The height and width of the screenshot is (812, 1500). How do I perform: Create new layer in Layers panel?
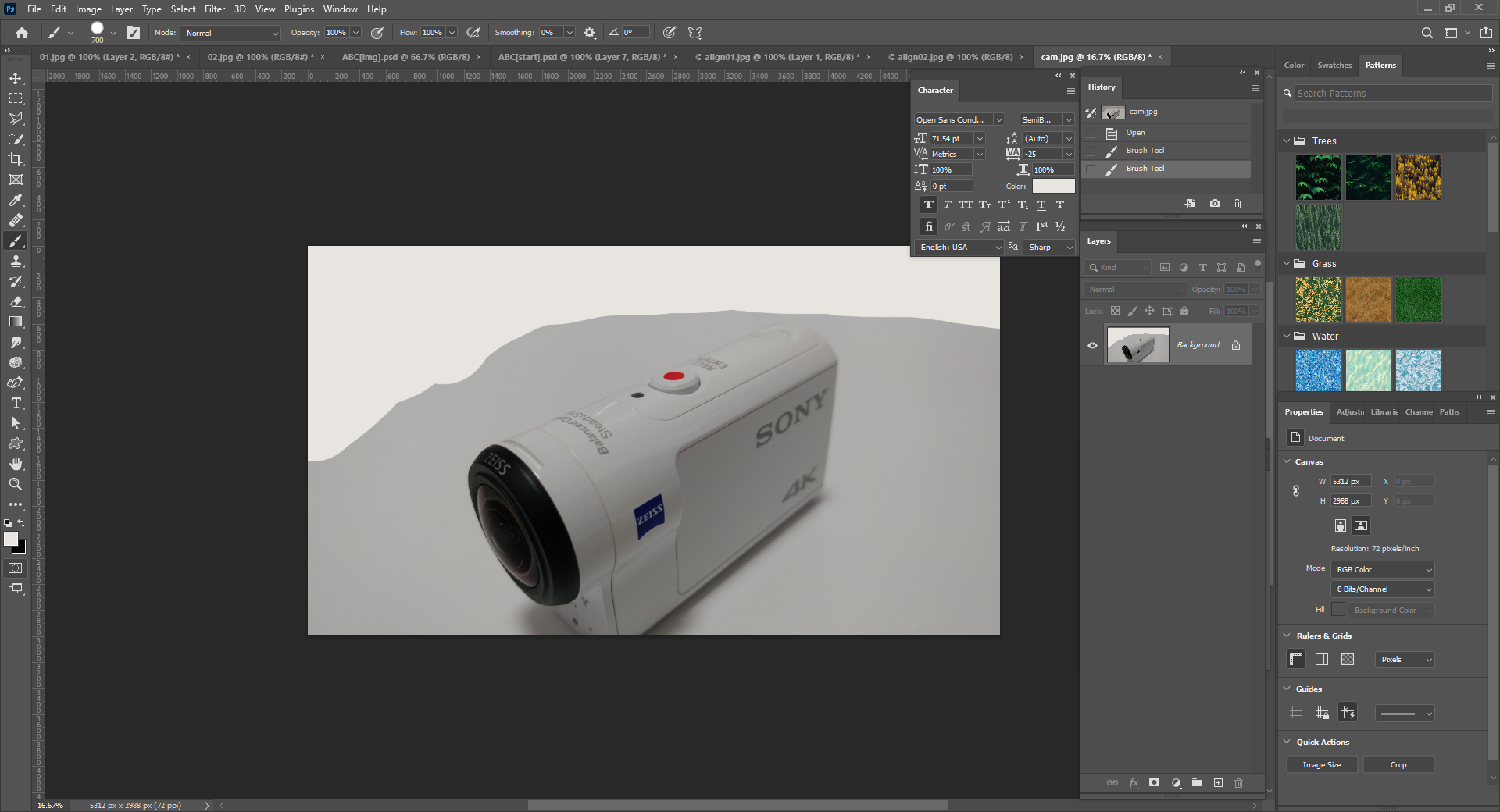1218,783
